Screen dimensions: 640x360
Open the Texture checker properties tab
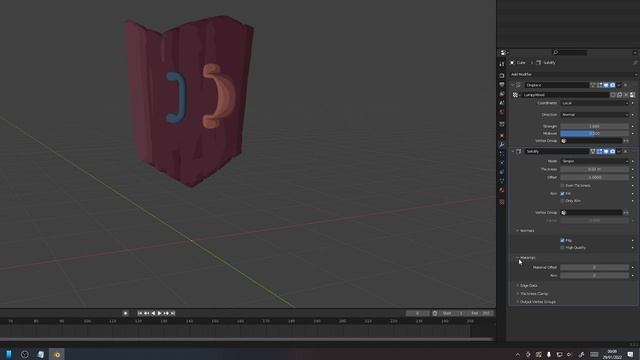(502, 202)
